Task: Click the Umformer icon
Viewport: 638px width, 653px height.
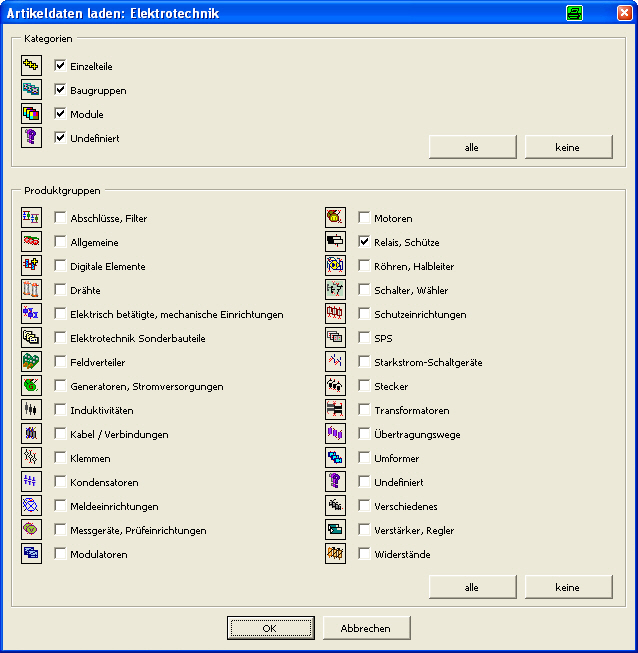Action: click(335, 458)
